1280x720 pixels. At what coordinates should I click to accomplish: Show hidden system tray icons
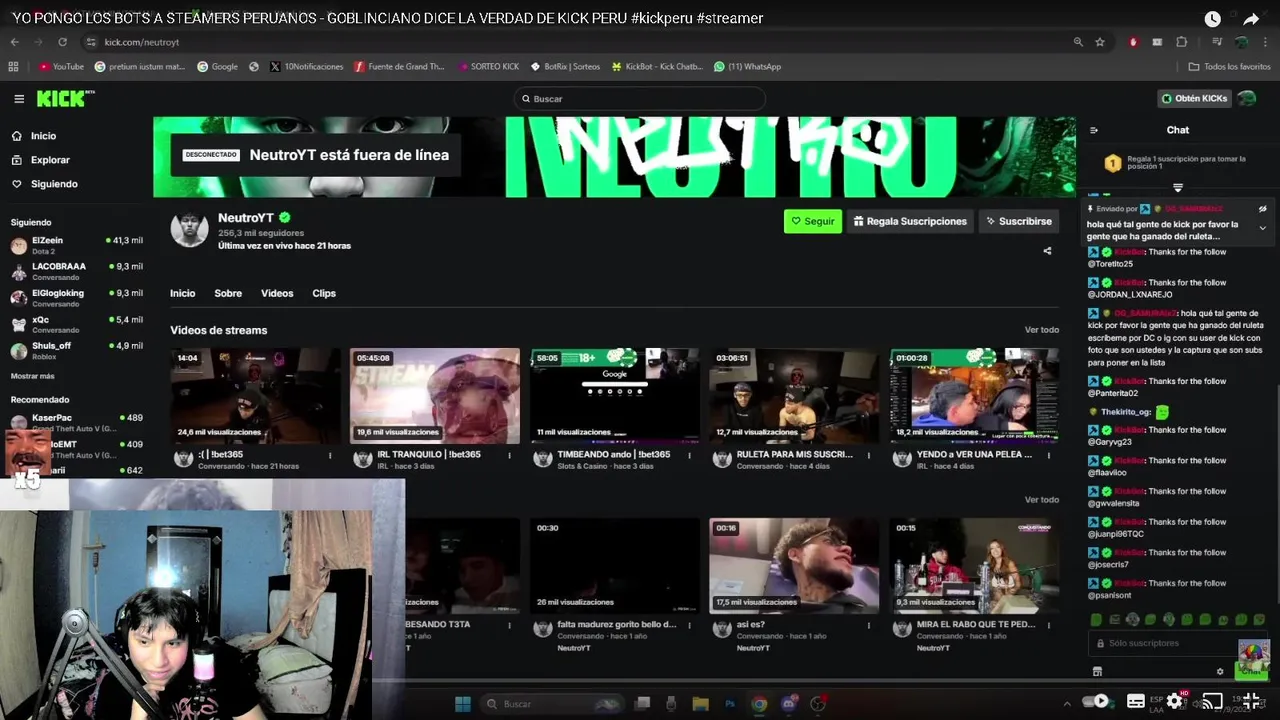[1067, 703]
